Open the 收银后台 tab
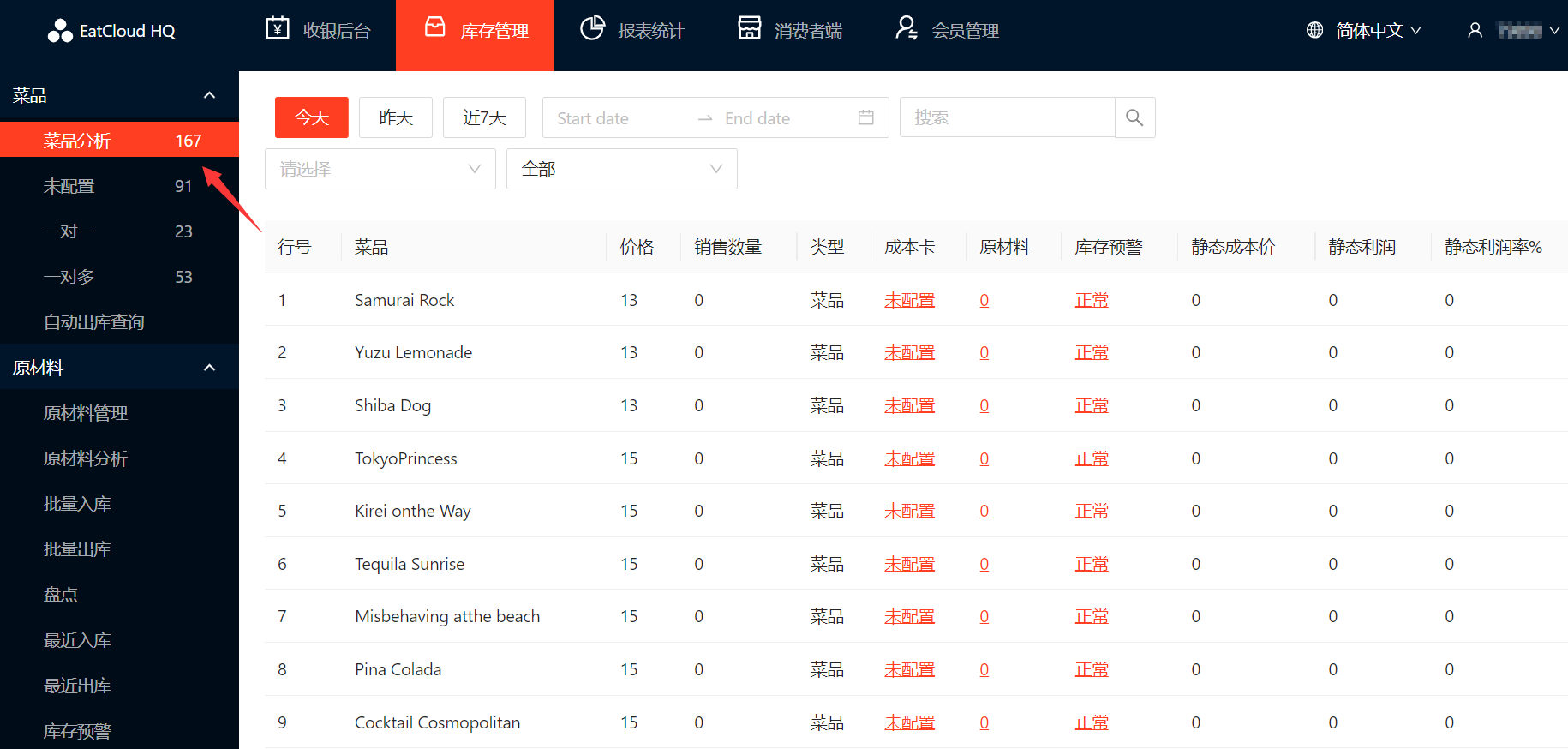This screenshot has height=749, width=1568. [319, 31]
